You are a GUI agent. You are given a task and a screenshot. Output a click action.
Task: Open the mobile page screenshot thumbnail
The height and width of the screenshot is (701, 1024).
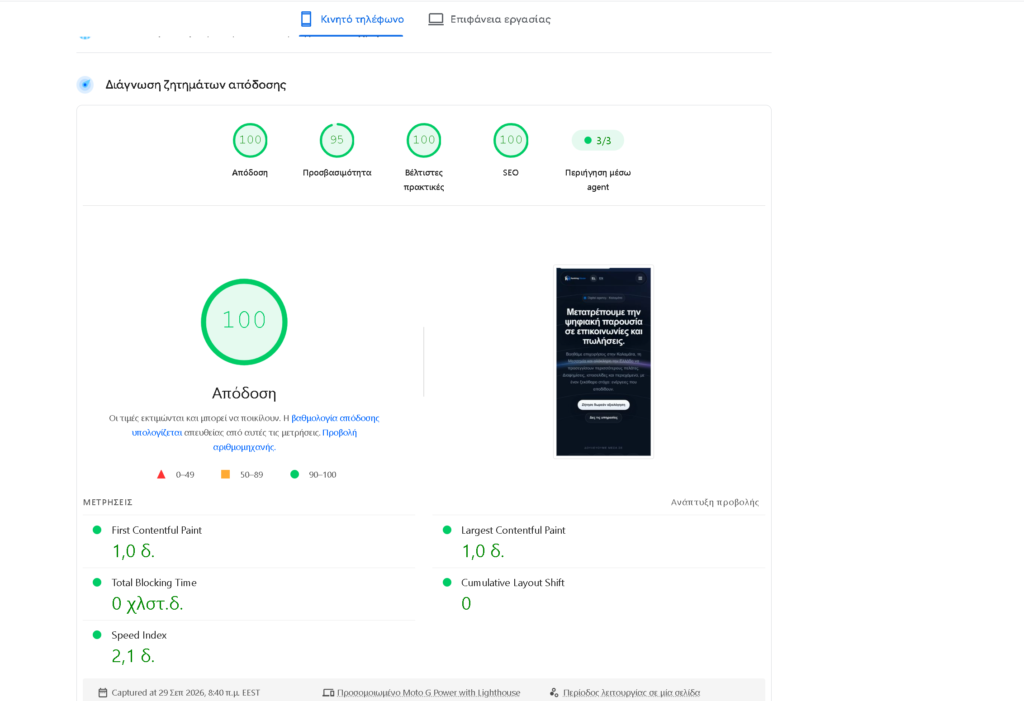click(603, 361)
